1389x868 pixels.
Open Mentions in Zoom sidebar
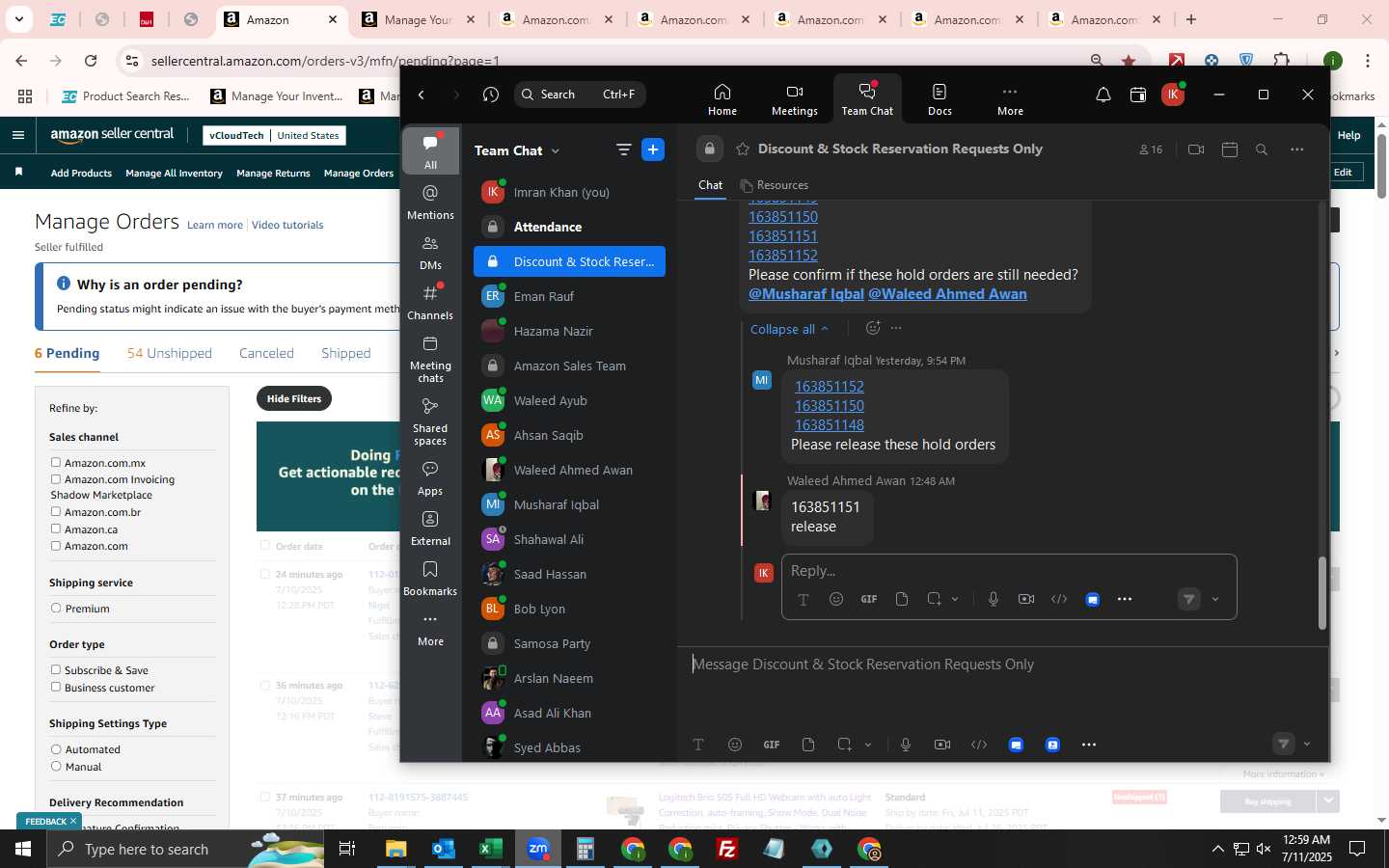[x=430, y=203]
